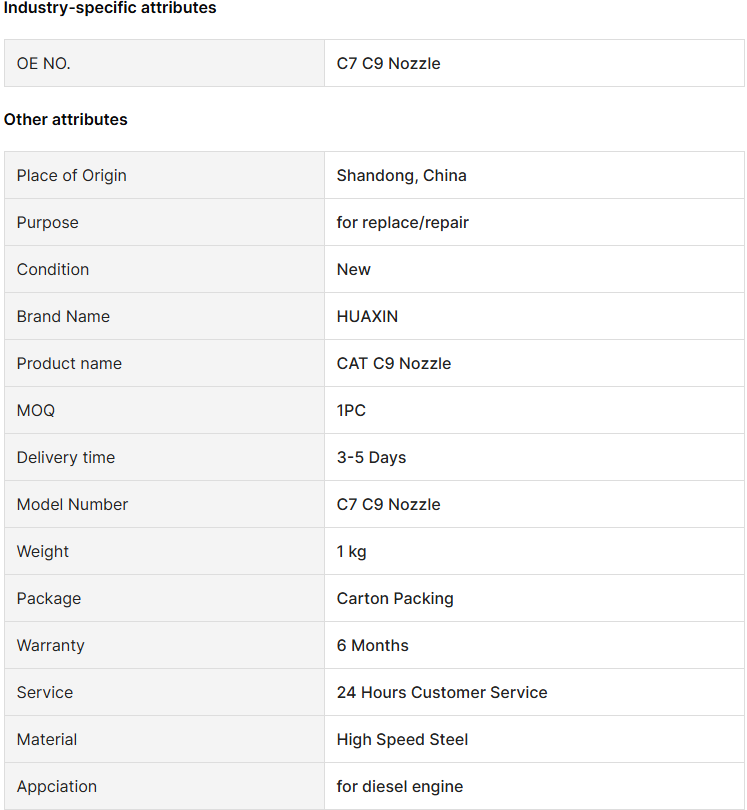The image size is (747, 810).
Task: Select the Shandong, China origin value
Action: (x=401, y=176)
